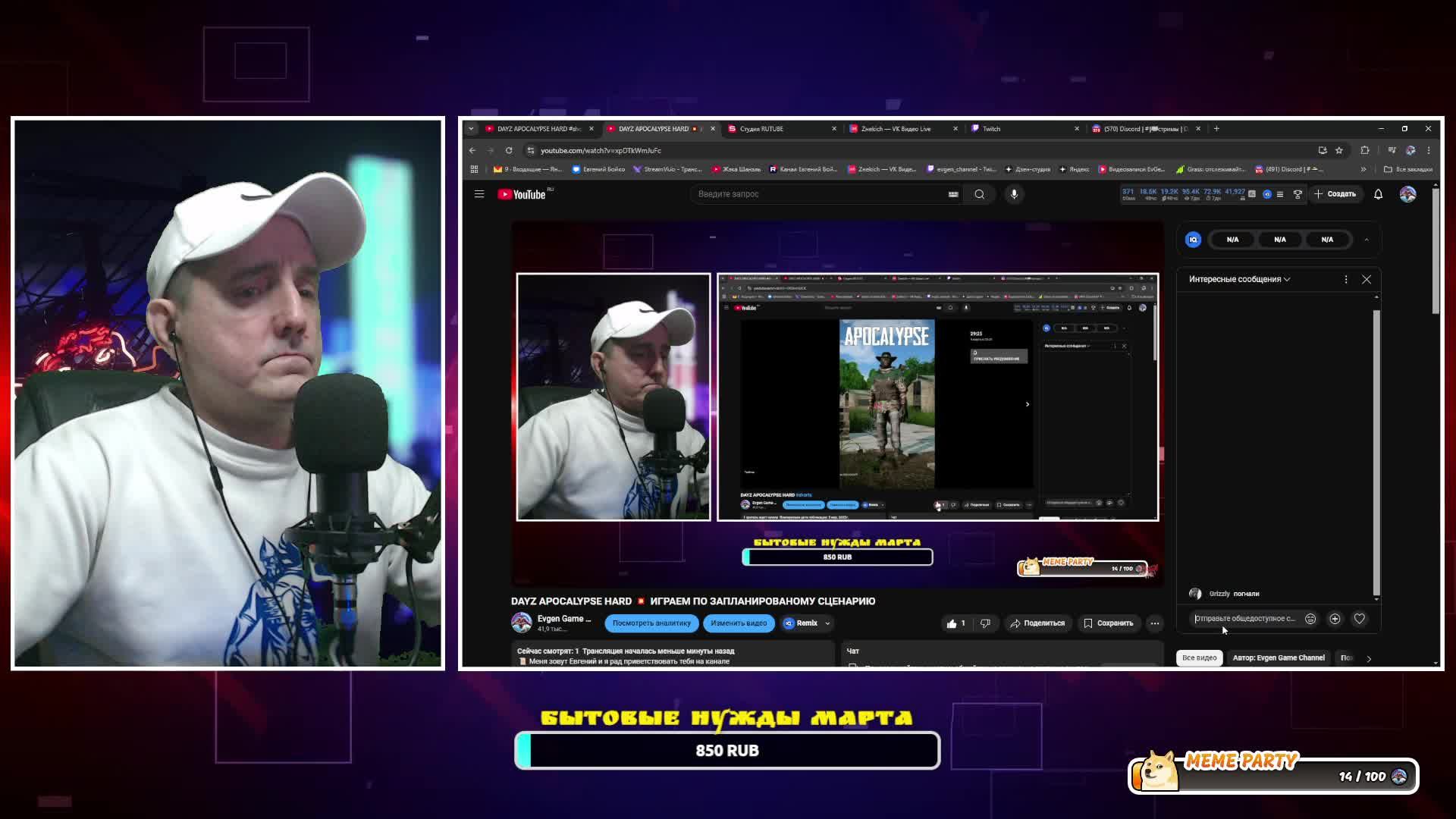Dislike the video with thumbs down

point(985,623)
